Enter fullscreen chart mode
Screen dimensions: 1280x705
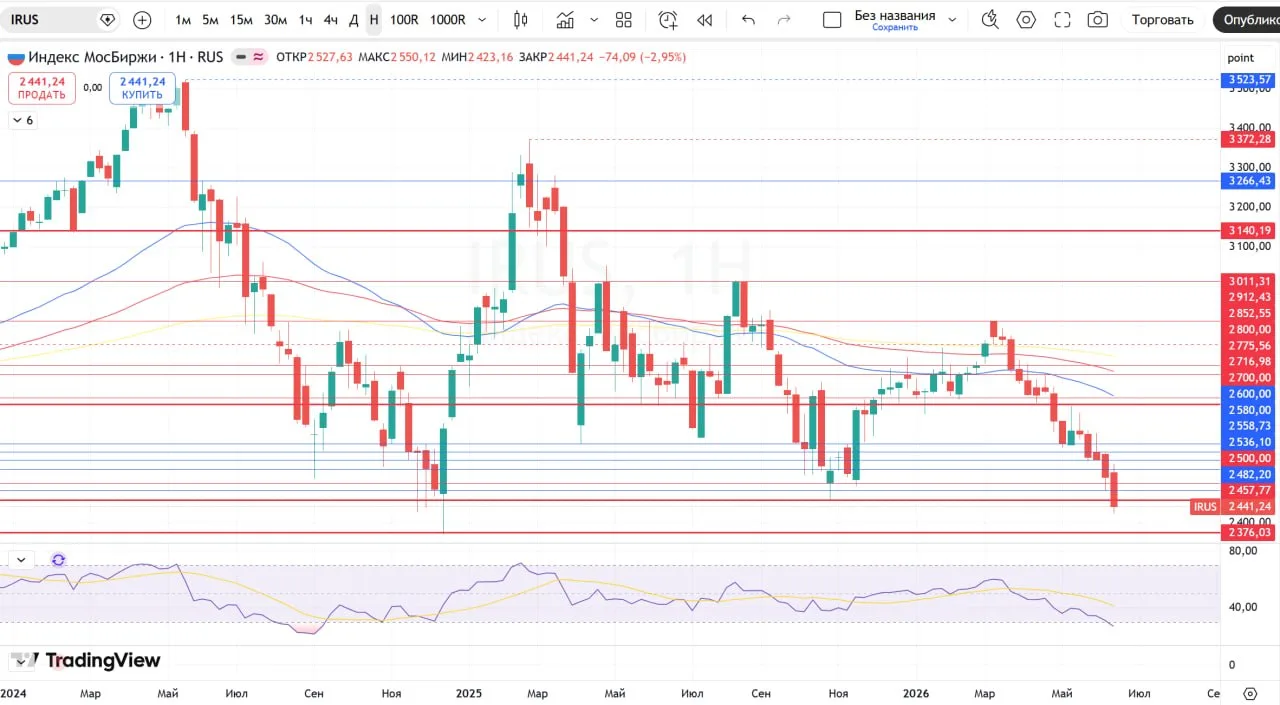[x=1062, y=20]
